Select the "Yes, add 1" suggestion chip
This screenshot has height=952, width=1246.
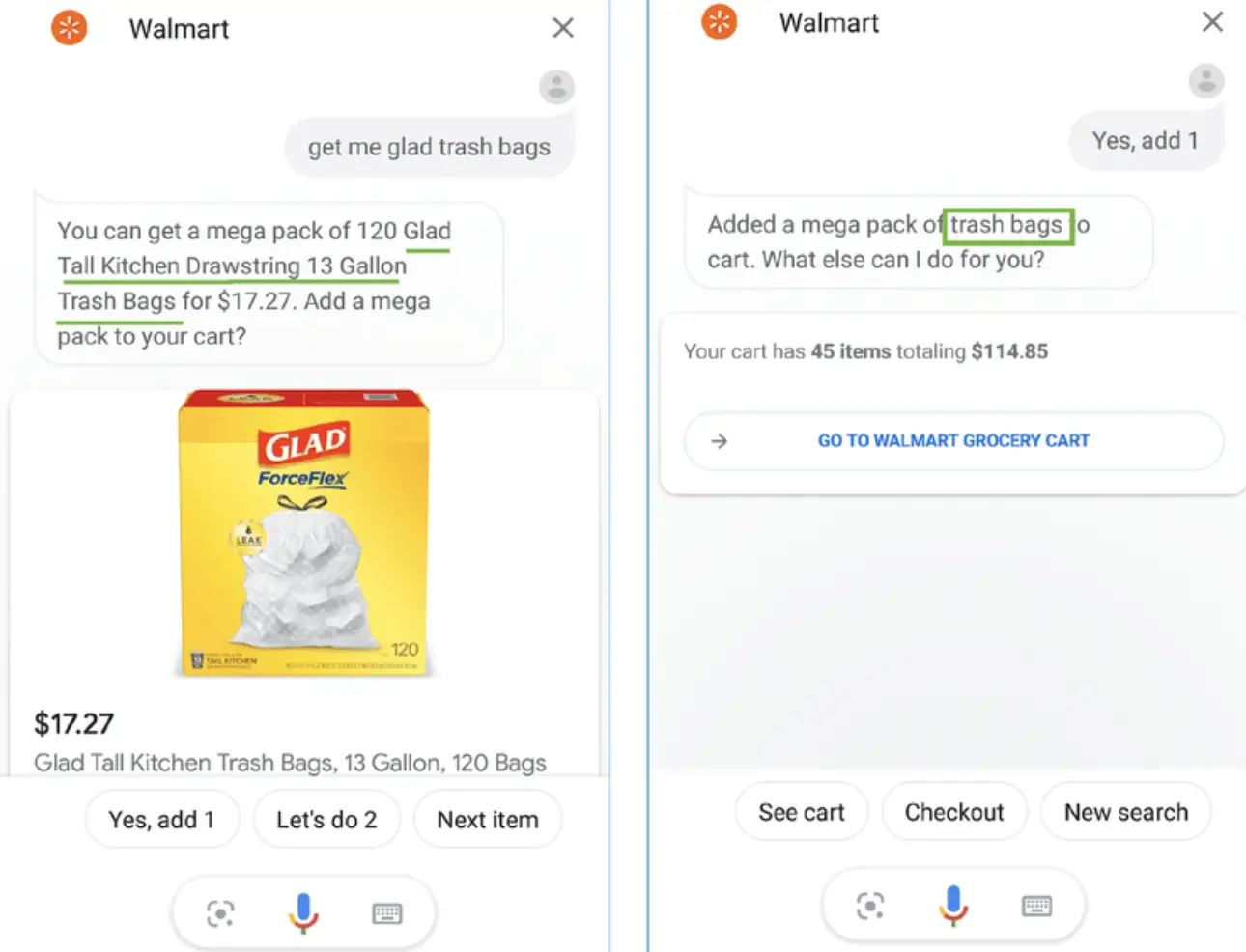click(161, 819)
